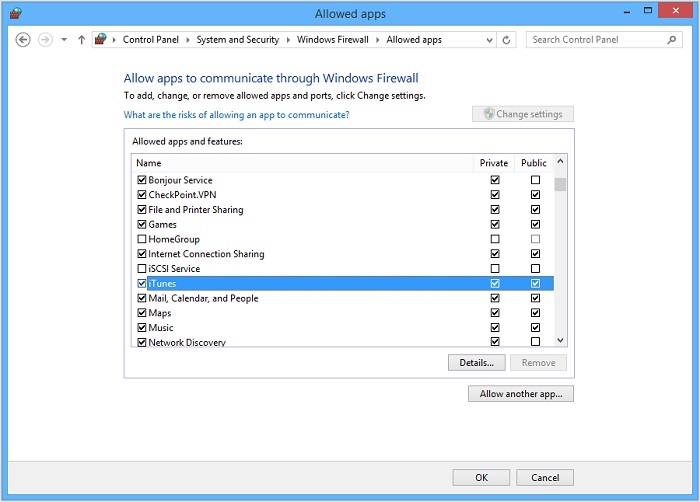This screenshot has width=700, height=502.
Task: Click the search magnifier icon
Action: point(671,40)
